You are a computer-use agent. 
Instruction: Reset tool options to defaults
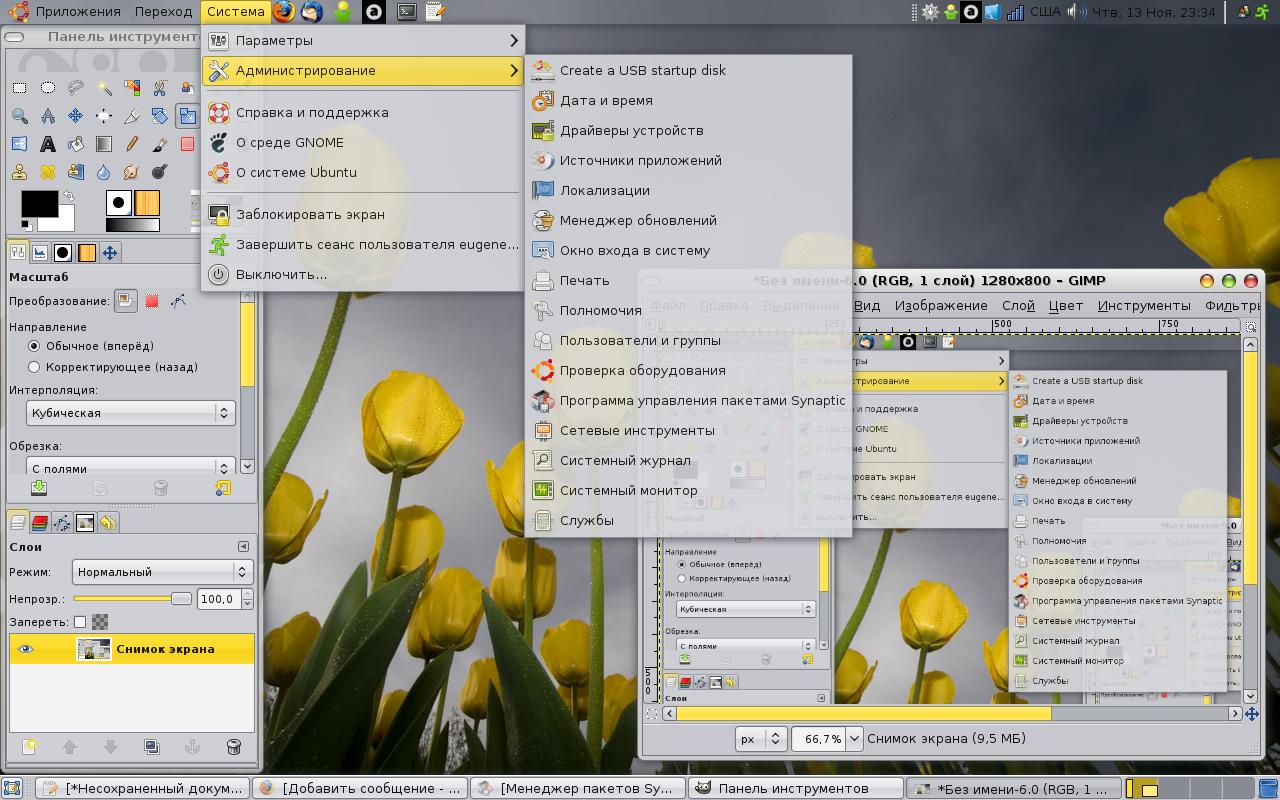click(222, 488)
